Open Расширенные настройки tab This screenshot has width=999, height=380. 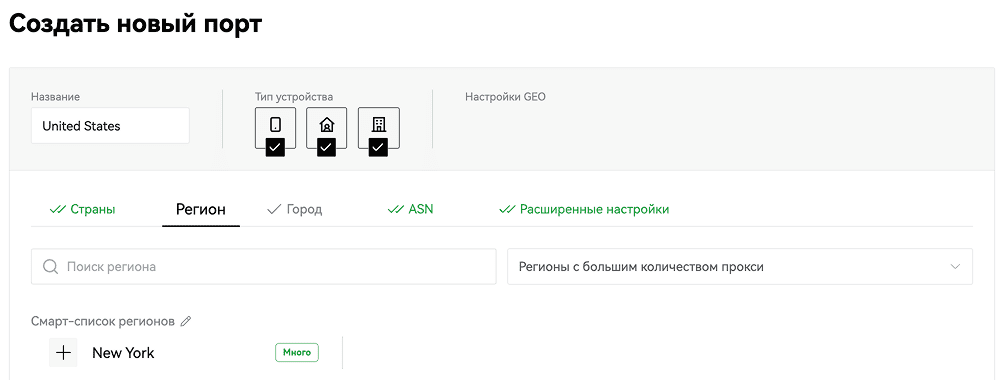[x=584, y=209]
